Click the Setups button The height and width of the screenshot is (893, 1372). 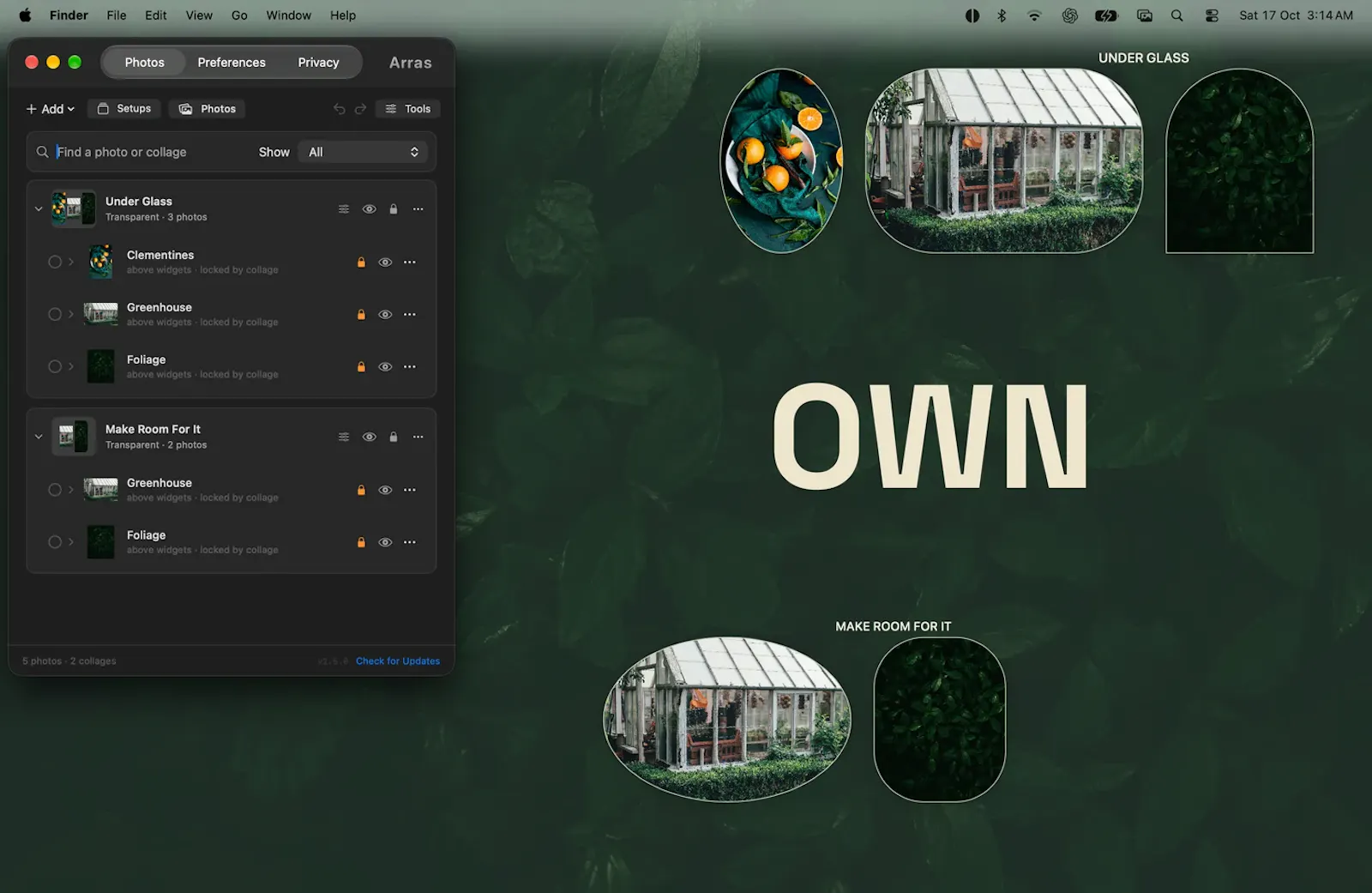point(124,109)
